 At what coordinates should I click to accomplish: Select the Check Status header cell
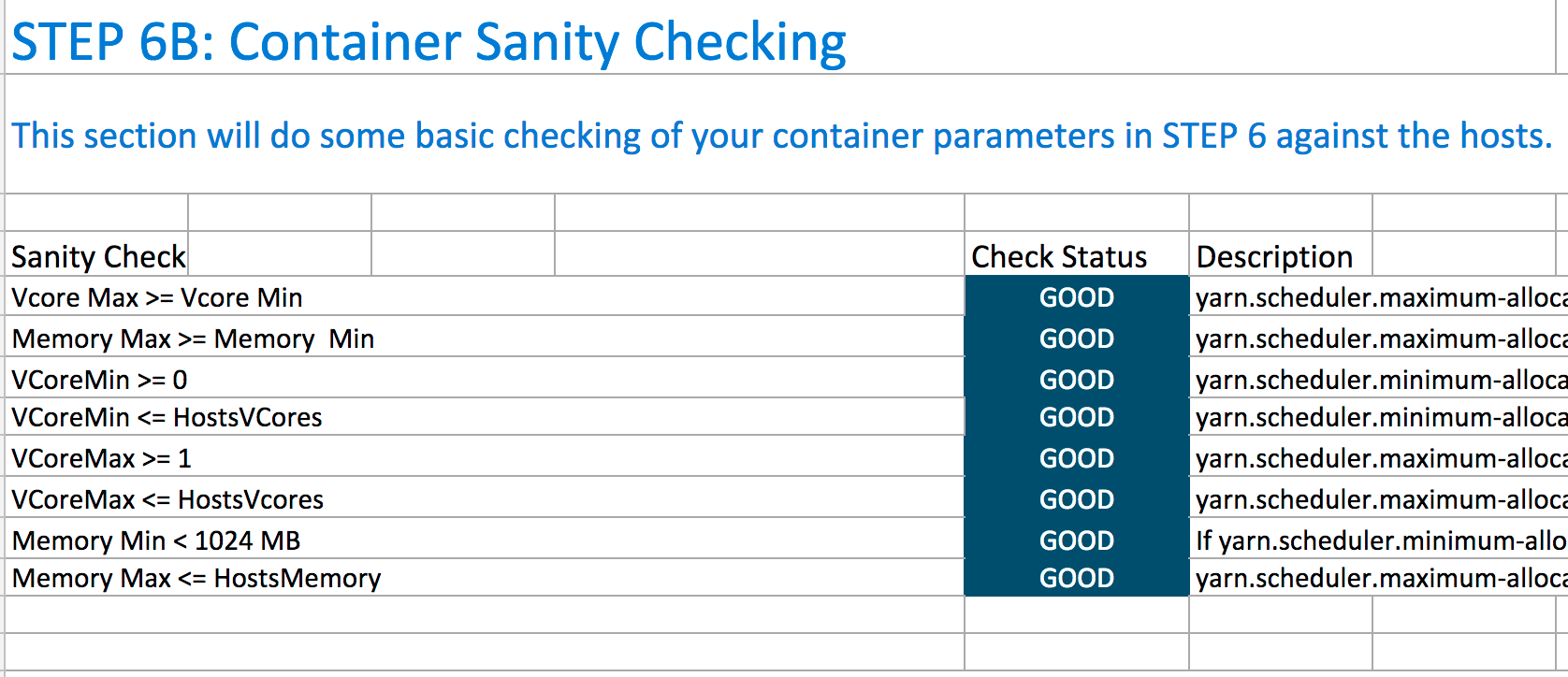1076,255
